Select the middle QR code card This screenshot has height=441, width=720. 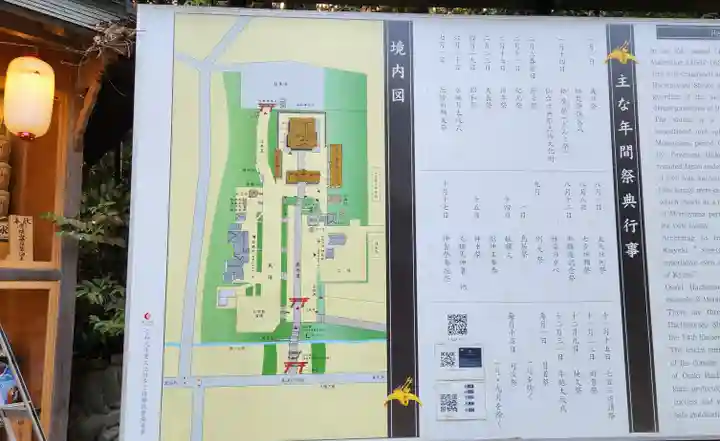point(458,359)
